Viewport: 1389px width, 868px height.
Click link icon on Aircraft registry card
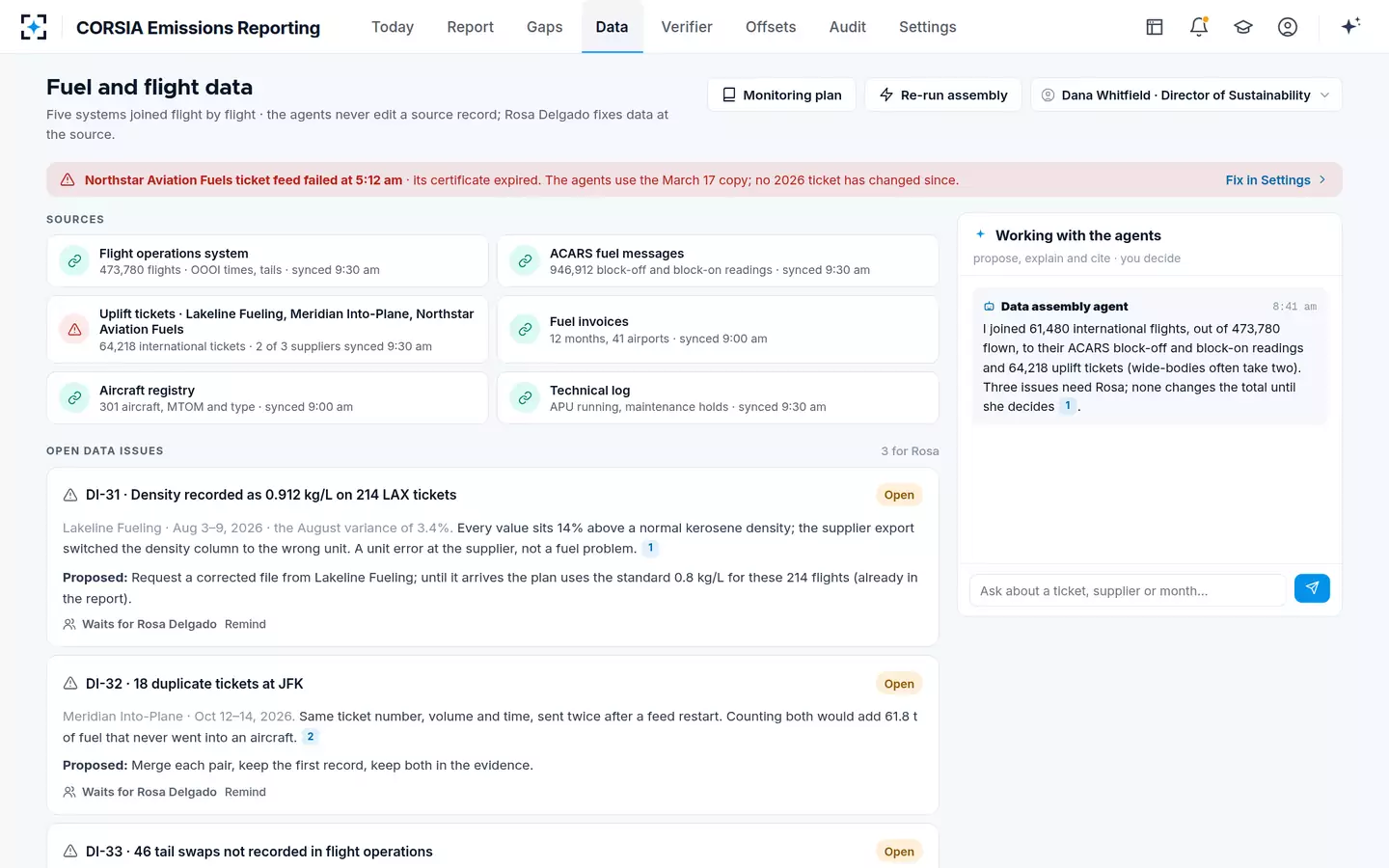click(74, 398)
